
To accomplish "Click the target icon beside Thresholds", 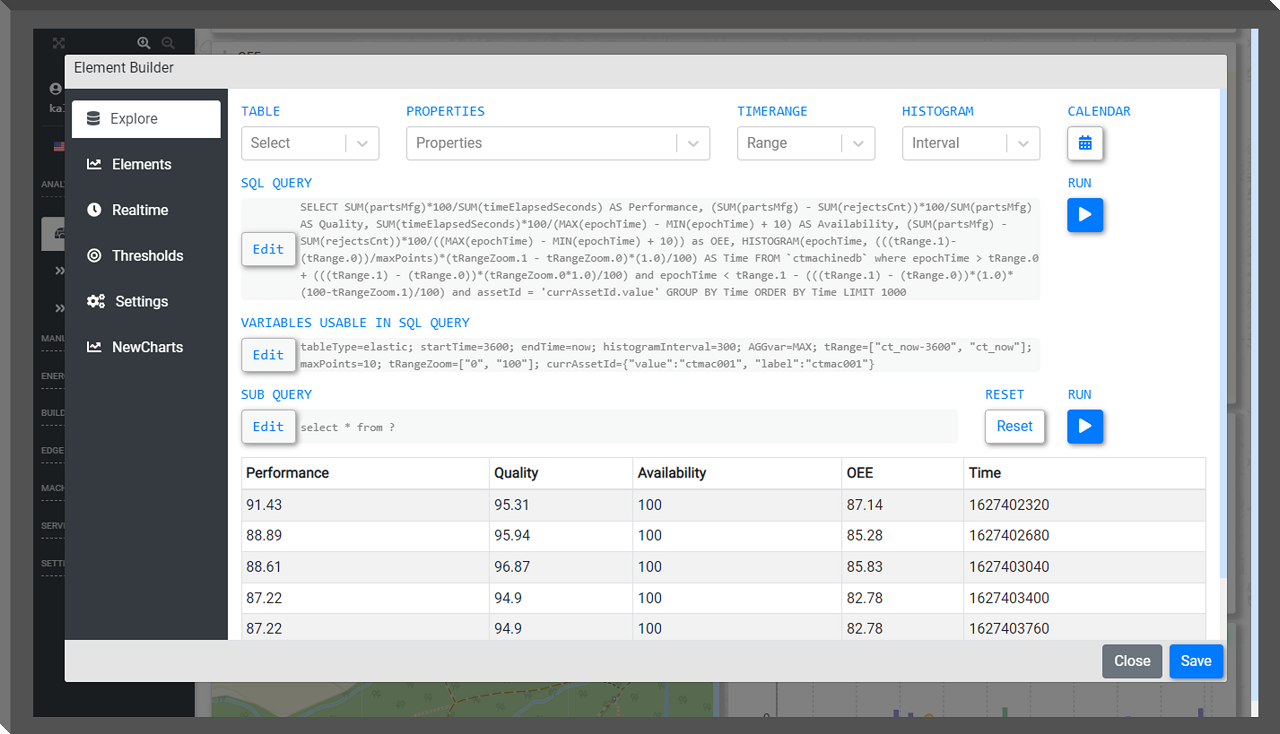I will tap(94, 256).
